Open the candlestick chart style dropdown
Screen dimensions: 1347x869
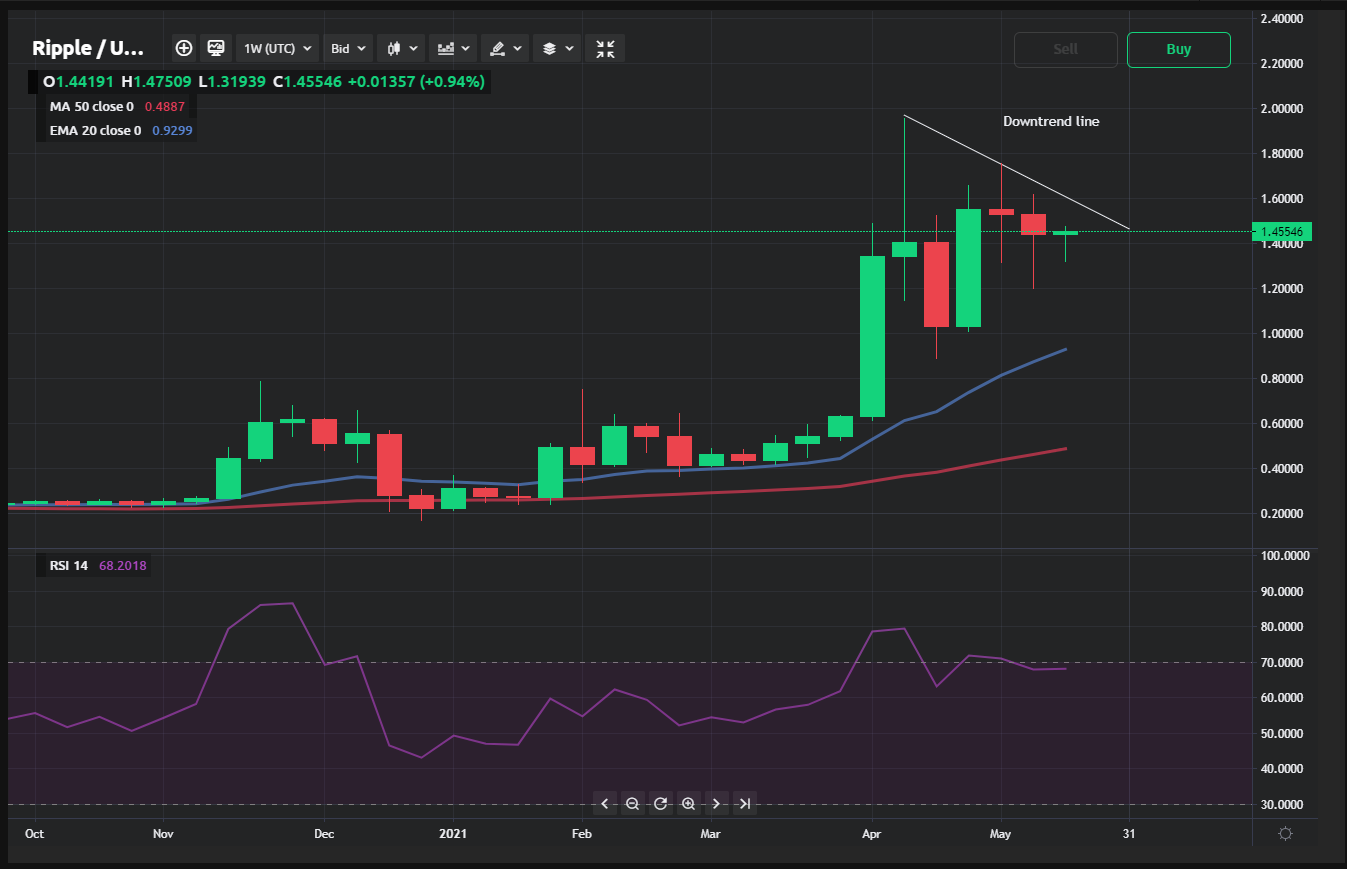coord(401,48)
